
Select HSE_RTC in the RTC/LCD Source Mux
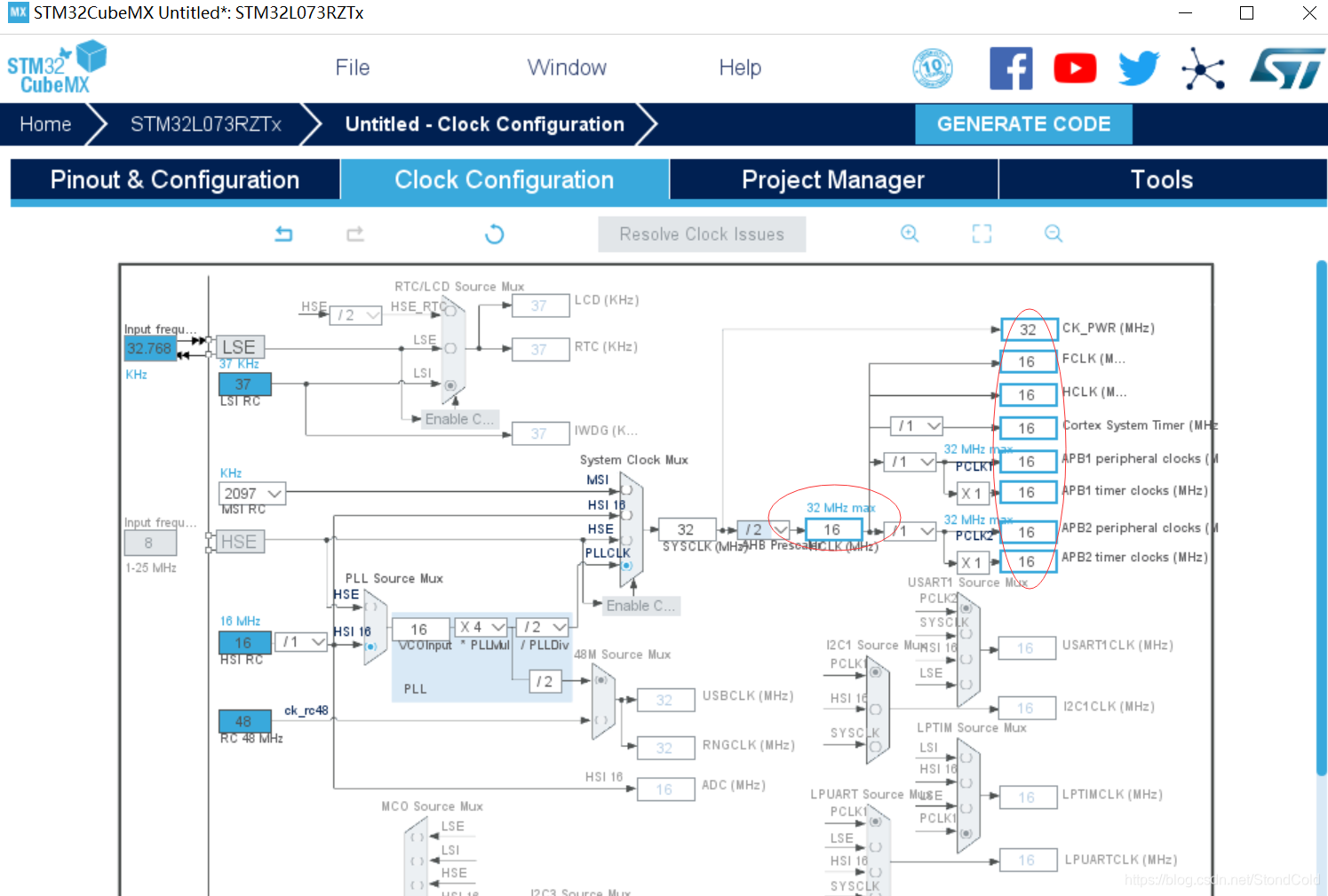pyautogui.click(x=450, y=311)
